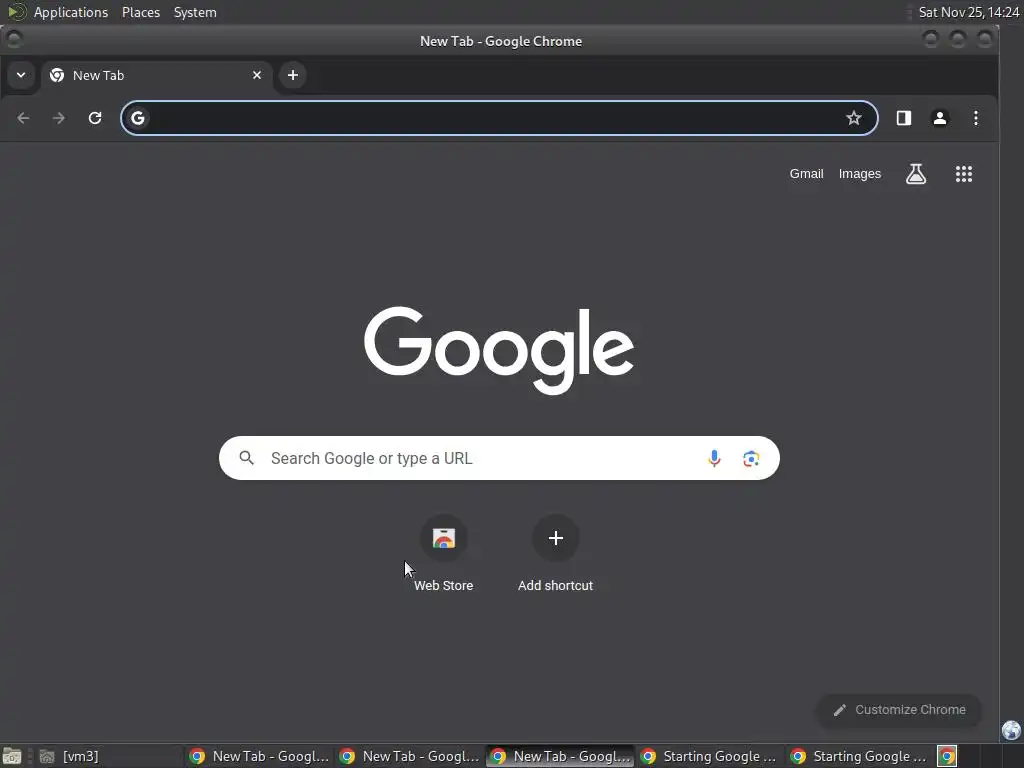The image size is (1024, 768).
Task: Close the New Tab tab
Action: click(257, 75)
